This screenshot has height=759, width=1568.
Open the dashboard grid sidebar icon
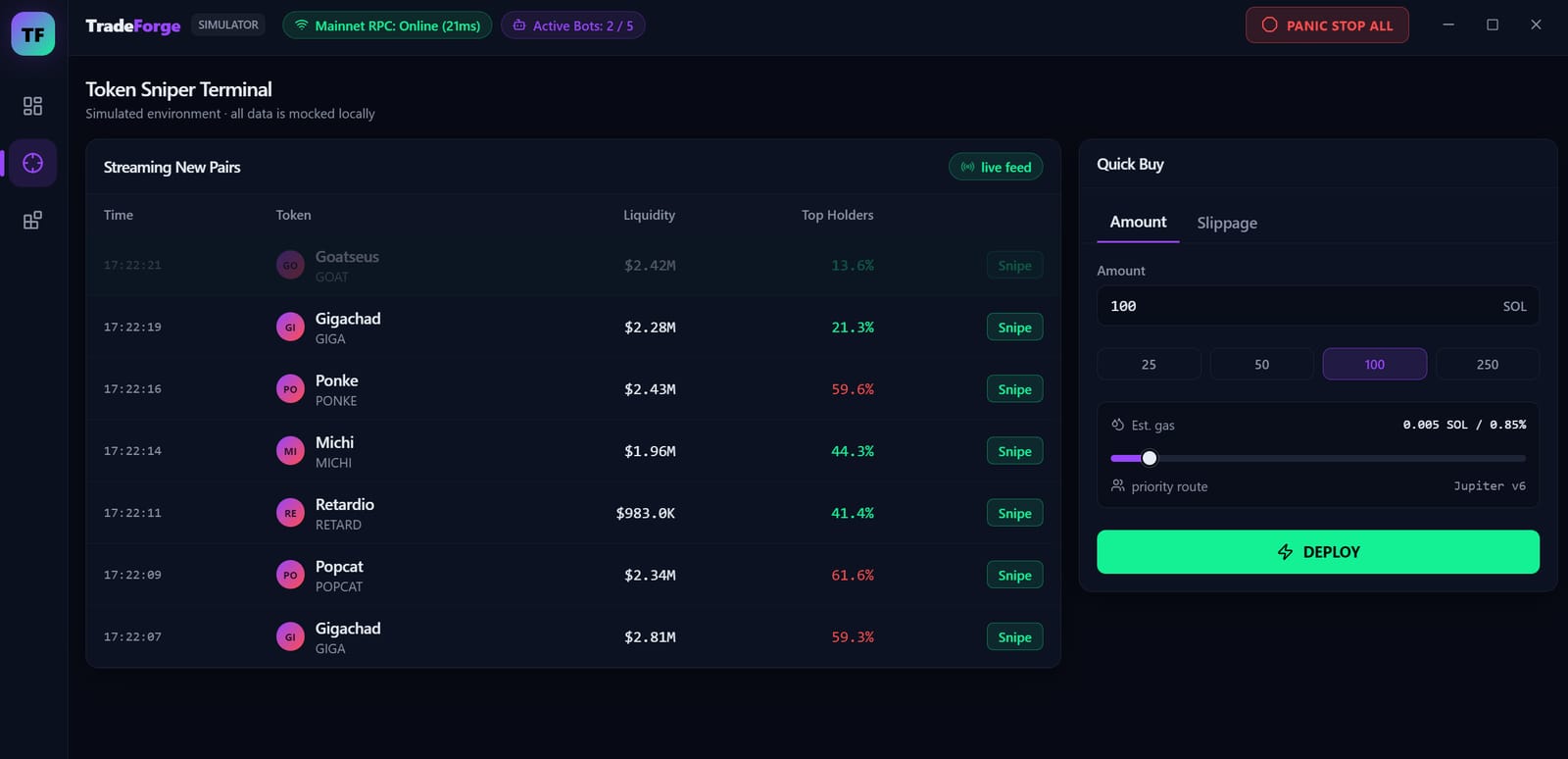click(33, 106)
